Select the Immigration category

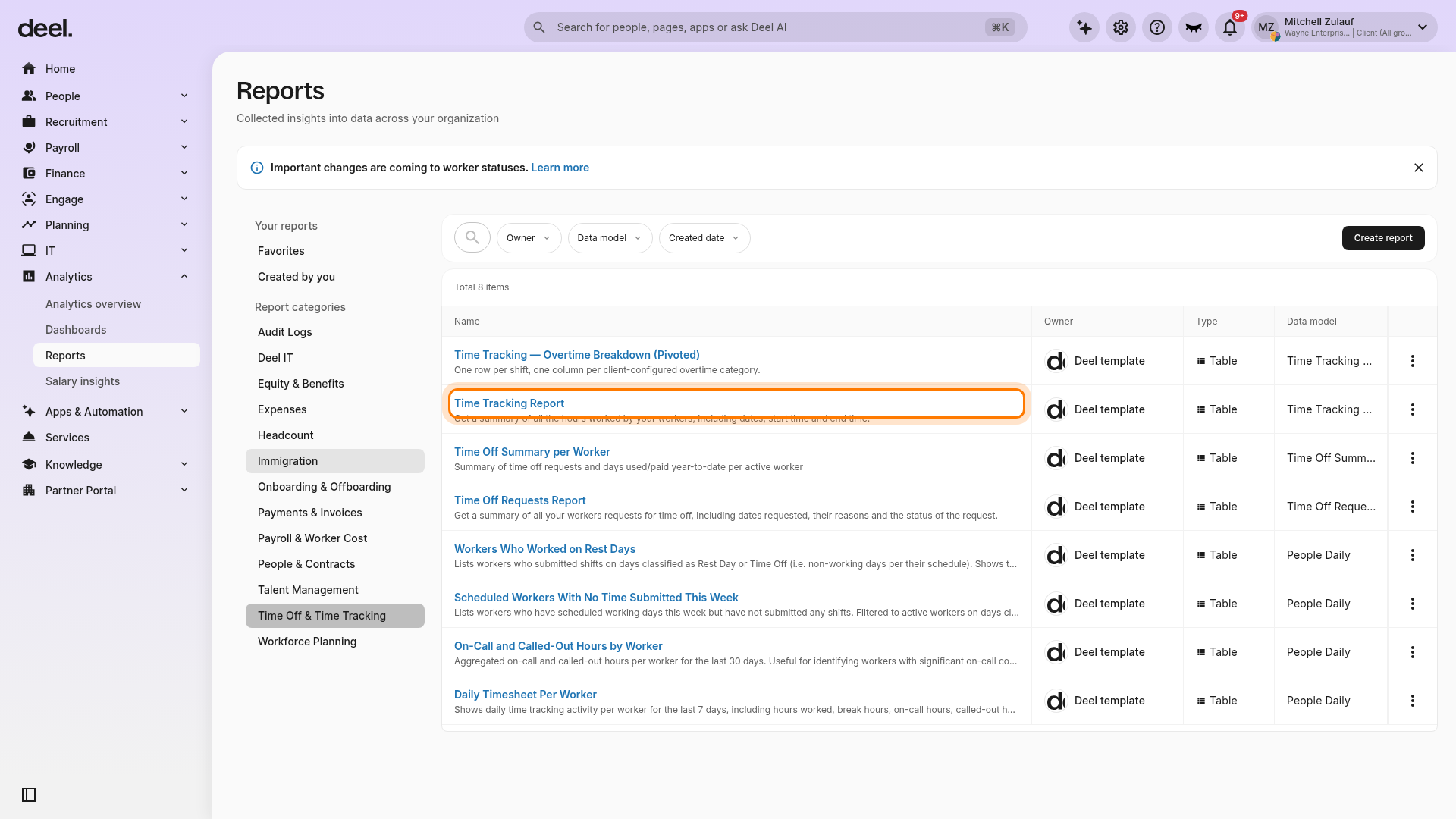(334, 461)
